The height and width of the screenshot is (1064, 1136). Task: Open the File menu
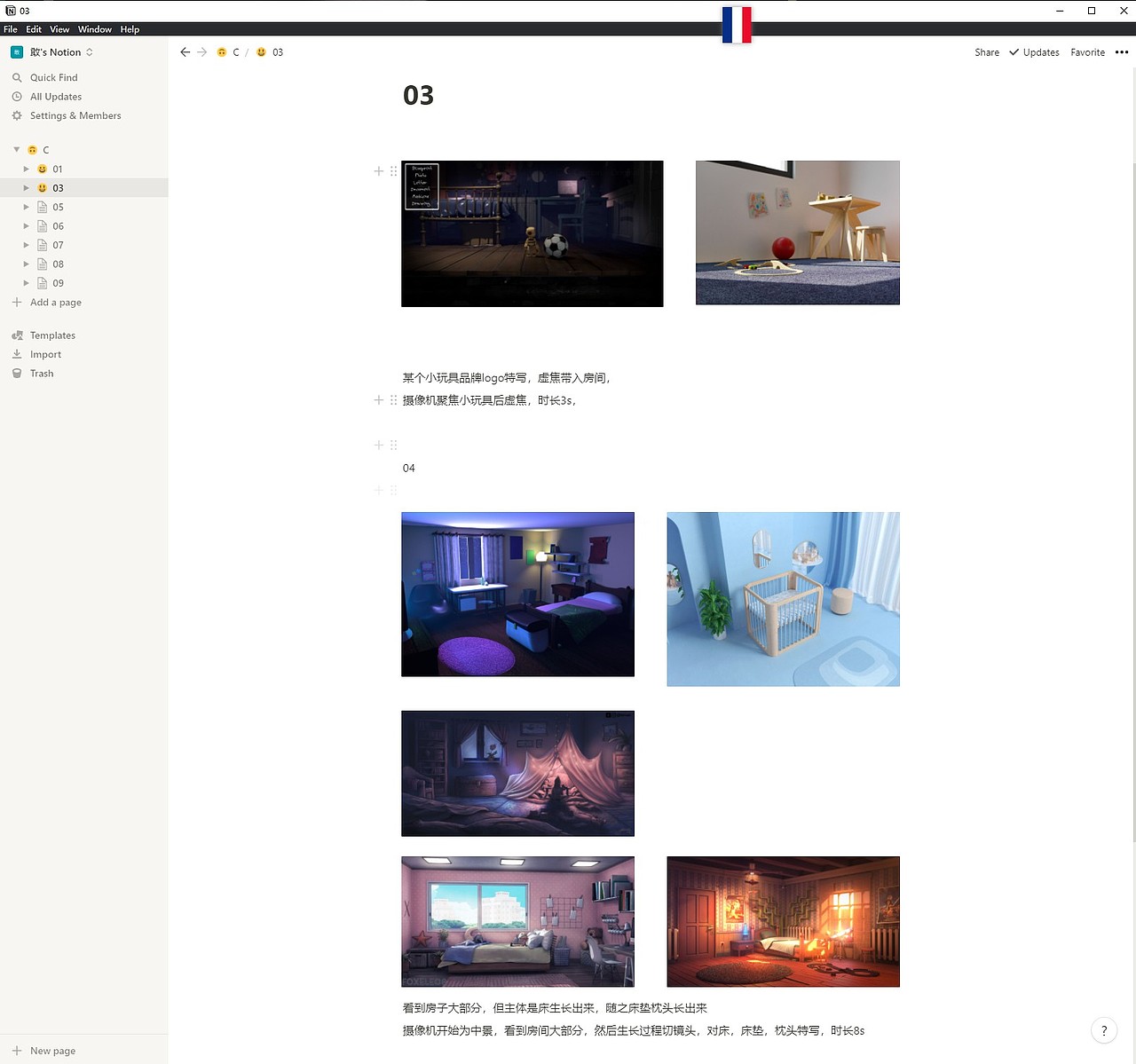pos(10,28)
